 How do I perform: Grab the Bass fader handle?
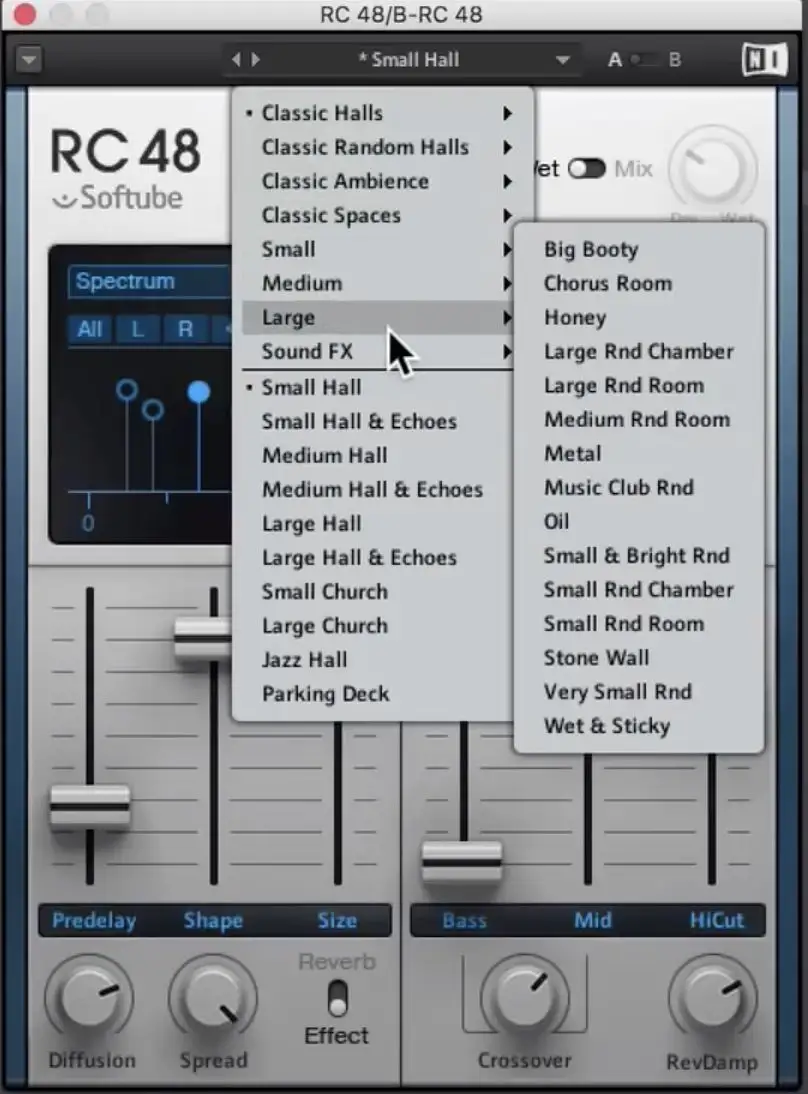pos(462,862)
